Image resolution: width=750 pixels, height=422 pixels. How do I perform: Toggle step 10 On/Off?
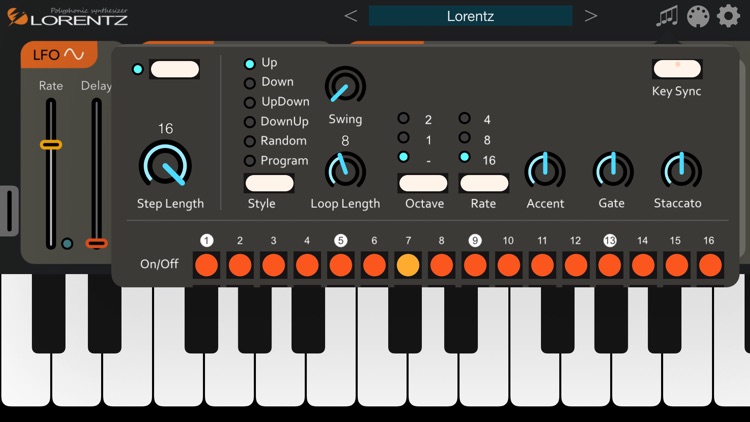pyautogui.click(x=508, y=265)
